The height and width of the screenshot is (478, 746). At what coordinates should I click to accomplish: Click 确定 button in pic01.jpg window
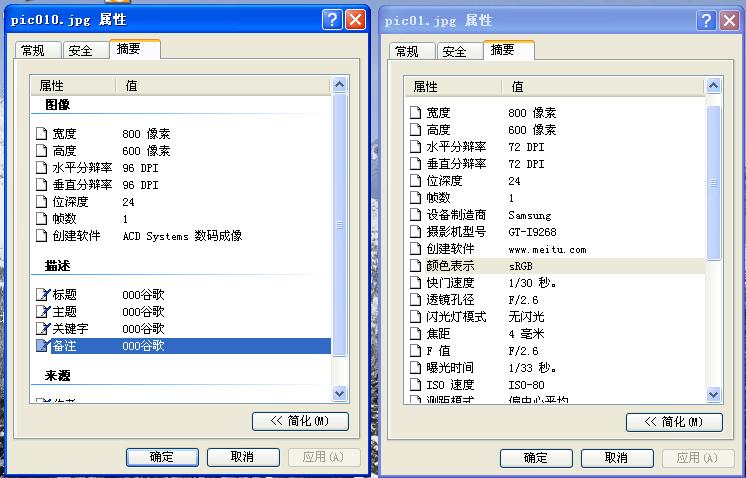(536, 458)
